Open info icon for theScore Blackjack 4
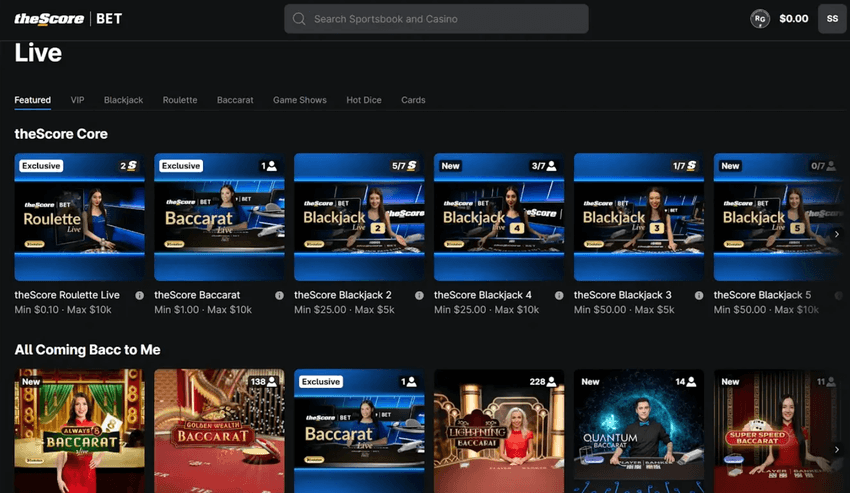Image resolution: width=850 pixels, height=493 pixels. (559, 296)
